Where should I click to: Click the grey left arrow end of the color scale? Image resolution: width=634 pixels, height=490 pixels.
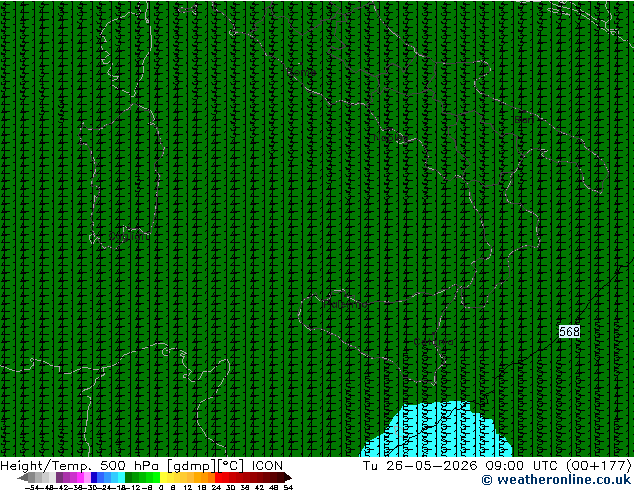click(23, 478)
